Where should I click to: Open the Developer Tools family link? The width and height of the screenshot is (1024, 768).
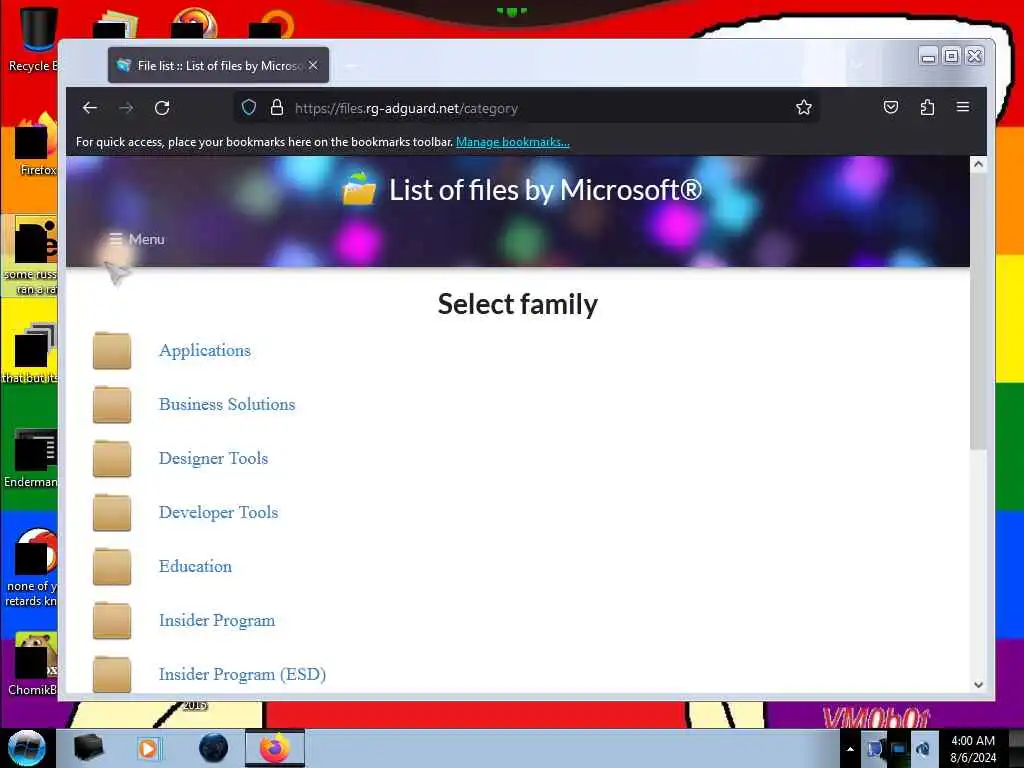tap(219, 513)
